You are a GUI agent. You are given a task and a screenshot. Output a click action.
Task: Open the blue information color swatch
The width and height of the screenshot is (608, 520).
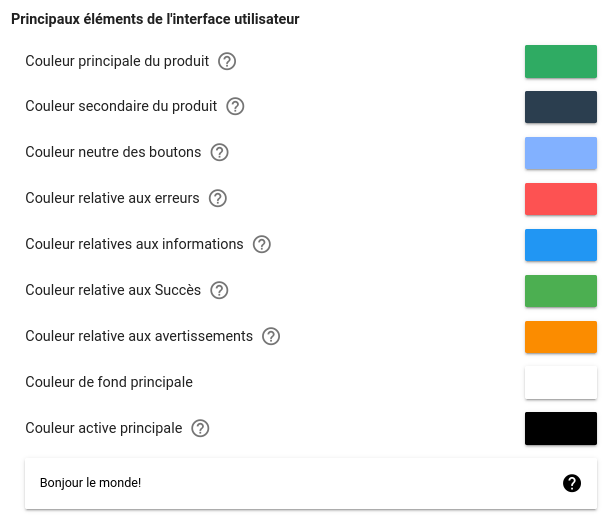pos(561,245)
